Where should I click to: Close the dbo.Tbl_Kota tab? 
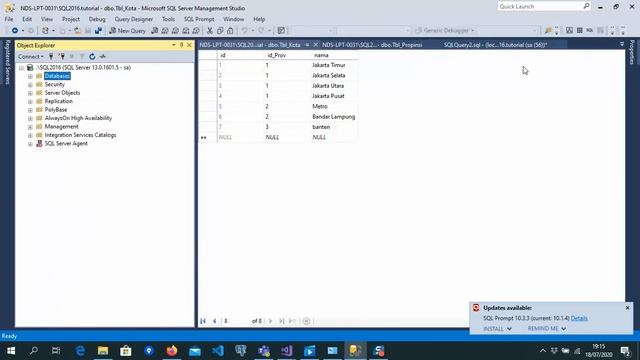pos(316,45)
